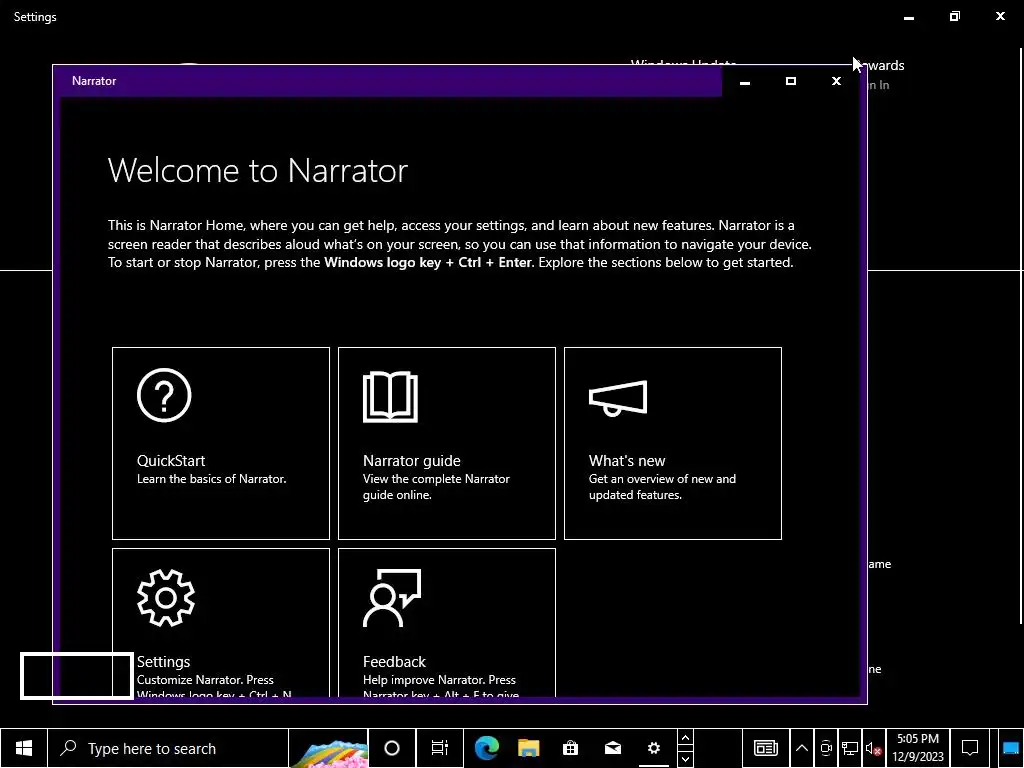
Task: Open the Narrator guide tile
Action: pyautogui.click(x=447, y=443)
